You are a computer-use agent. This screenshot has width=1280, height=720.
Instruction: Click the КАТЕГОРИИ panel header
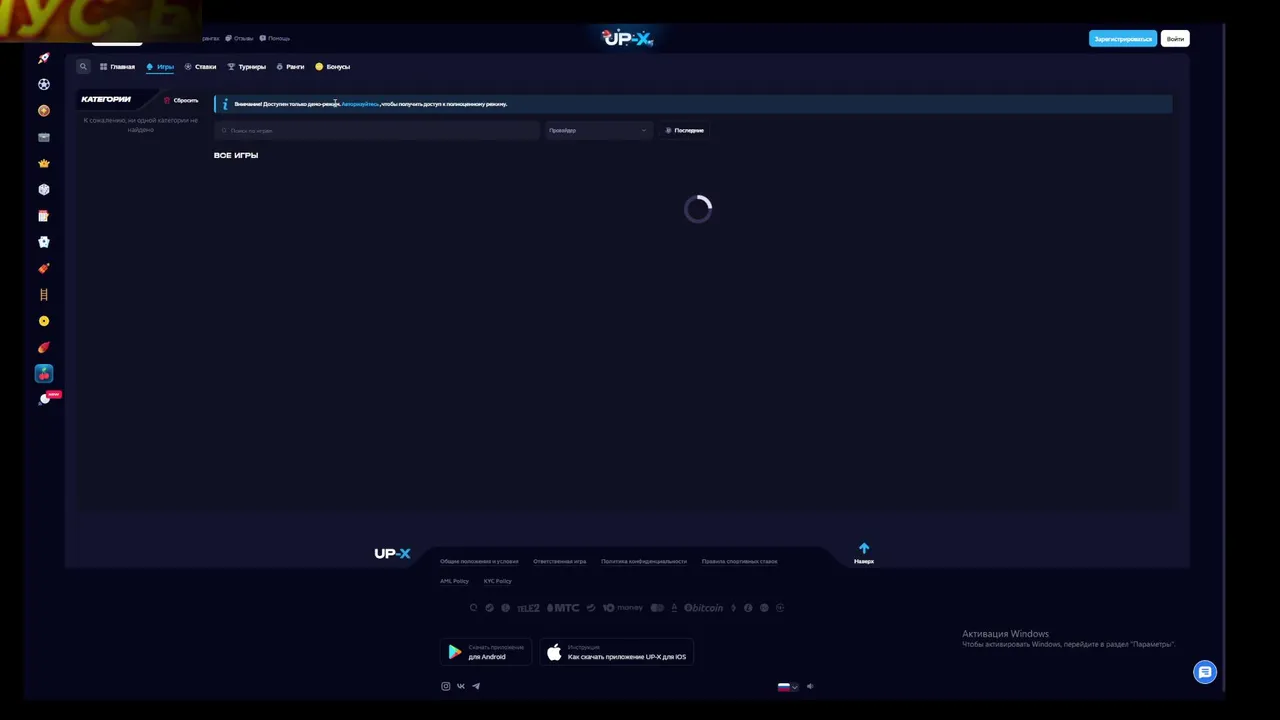pos(106,99)
